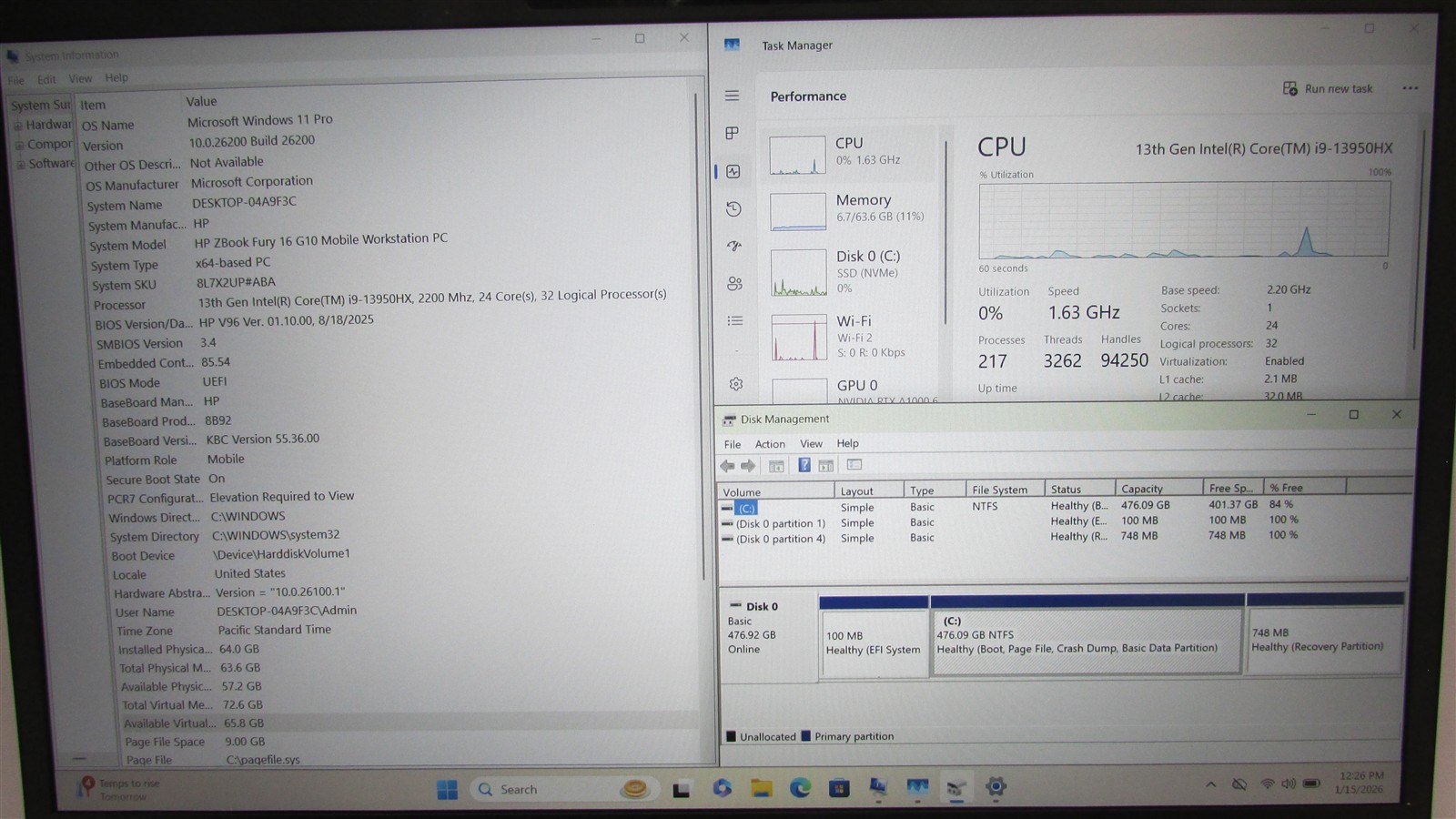
Task: Click the Disk Management back arrow
Action: point(727,466)
